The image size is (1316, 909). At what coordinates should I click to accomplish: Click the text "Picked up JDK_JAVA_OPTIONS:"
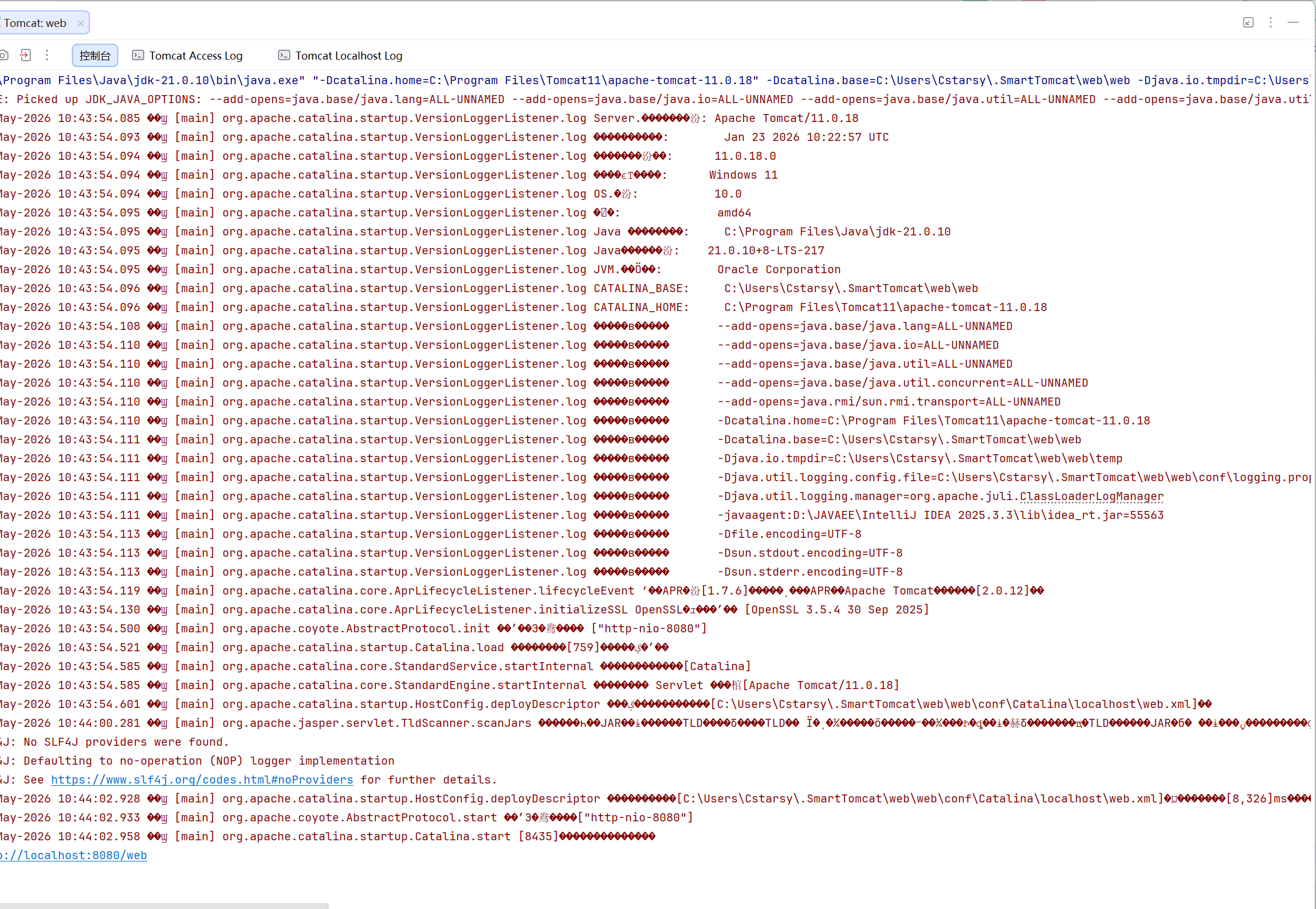pos(109,99)
